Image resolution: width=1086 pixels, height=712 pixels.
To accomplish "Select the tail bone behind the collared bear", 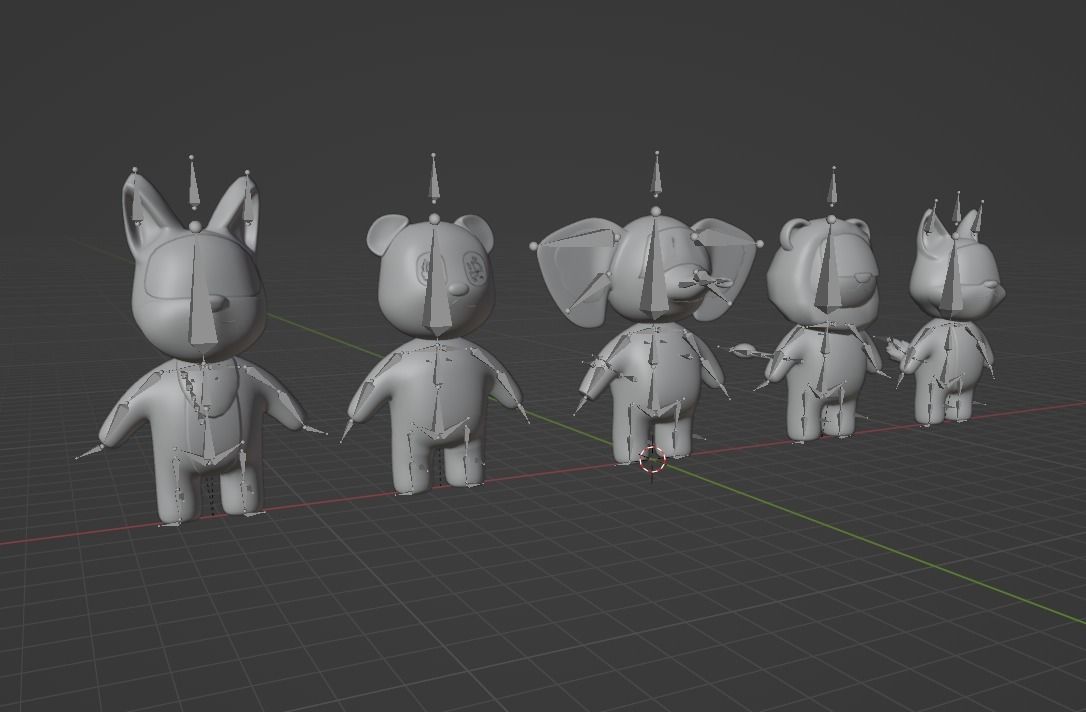I will [x=751, y=352].
